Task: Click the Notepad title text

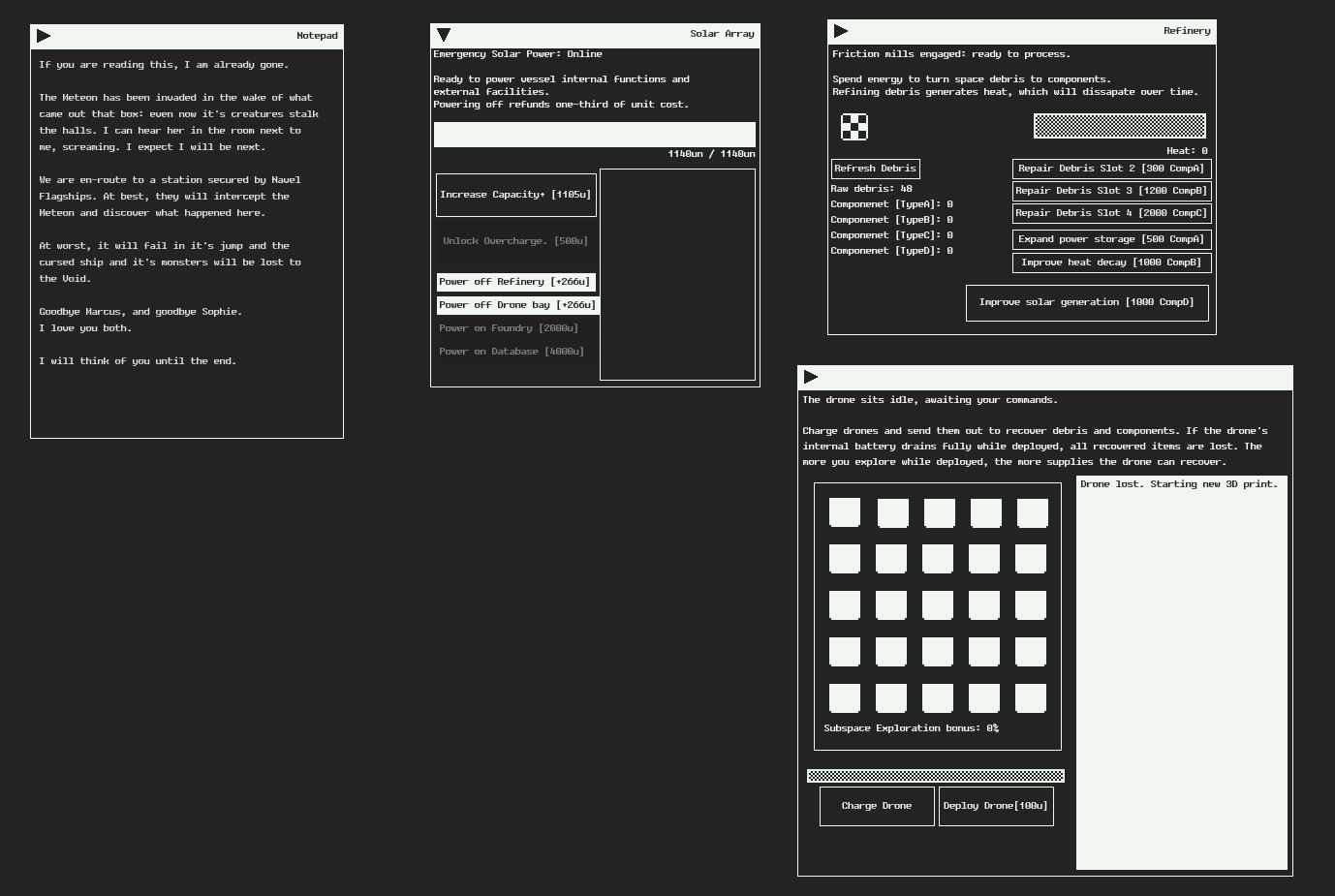Action: click(x=317, y=36)
